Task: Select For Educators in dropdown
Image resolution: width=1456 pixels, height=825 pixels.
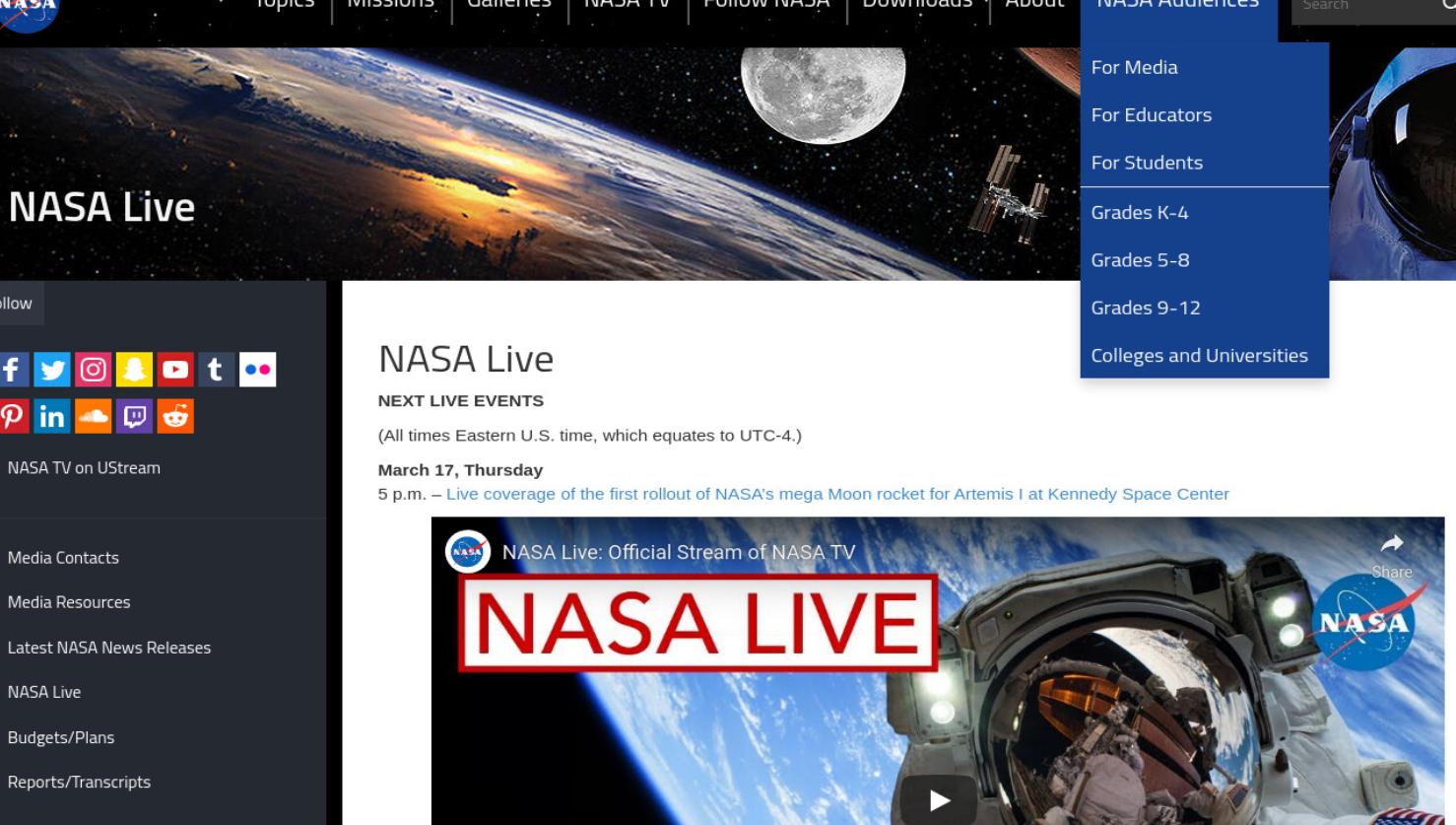Action: pos(1204,114)
